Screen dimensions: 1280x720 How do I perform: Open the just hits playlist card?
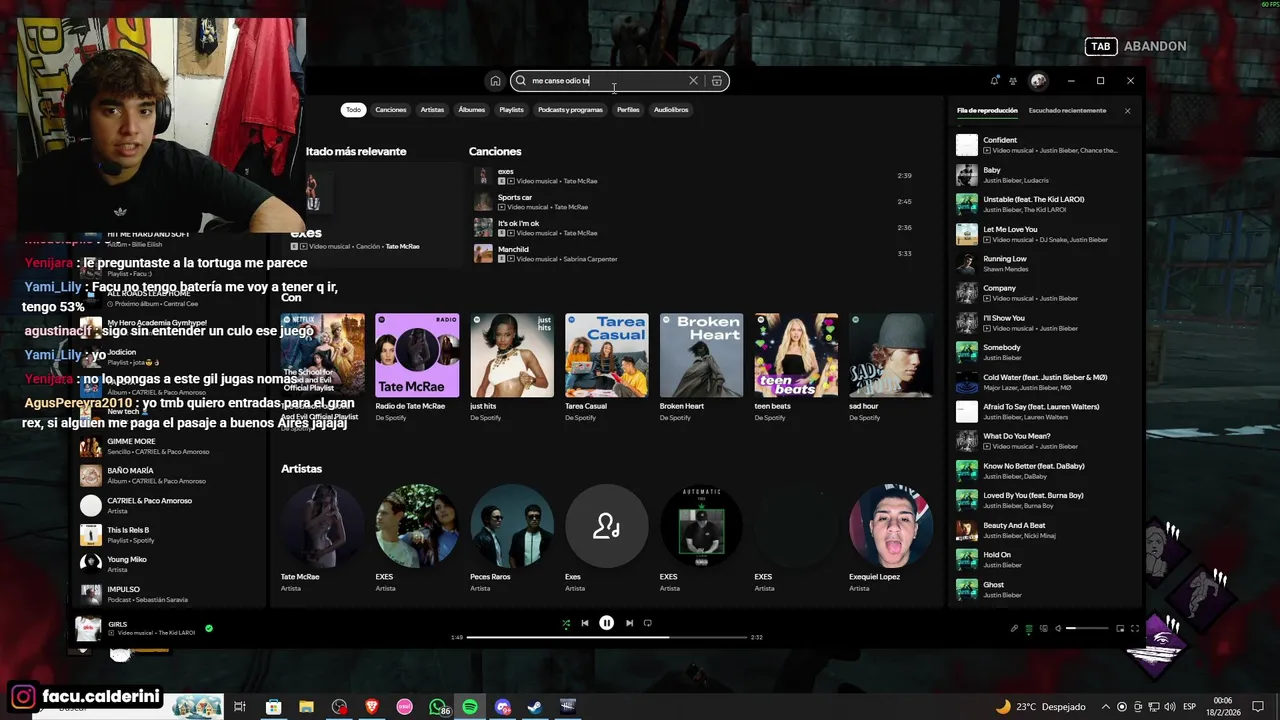(512, 367)
